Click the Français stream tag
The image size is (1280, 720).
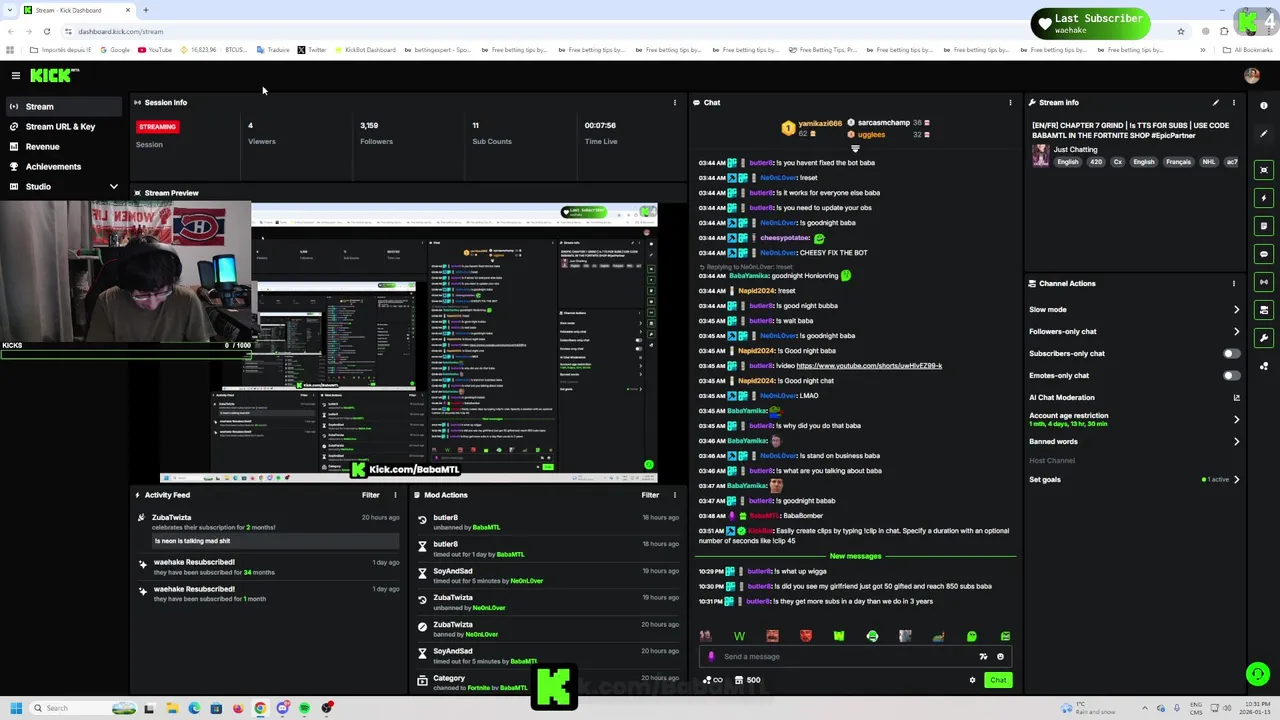[x=1178, y=162]
